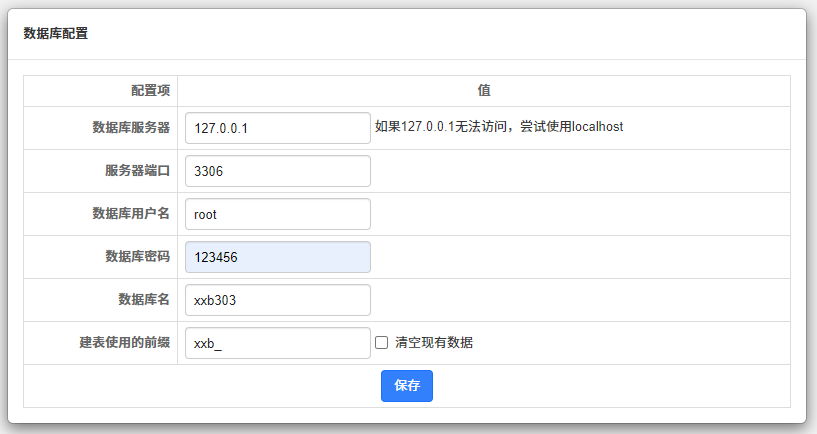Select the 数据库用户名 row label
Image resolution: width=817 pixels, height=434 pixels.
(131, 214)
